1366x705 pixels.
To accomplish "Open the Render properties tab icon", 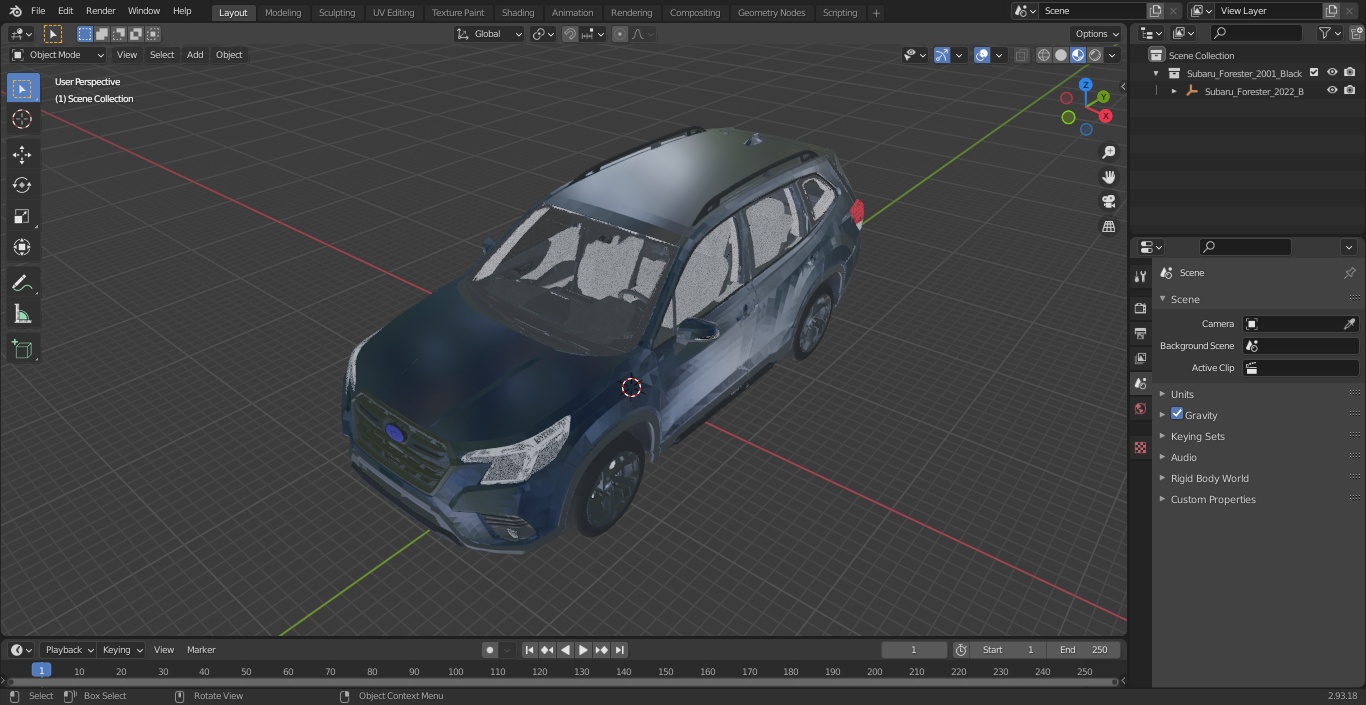I will tap(1140, 308).
